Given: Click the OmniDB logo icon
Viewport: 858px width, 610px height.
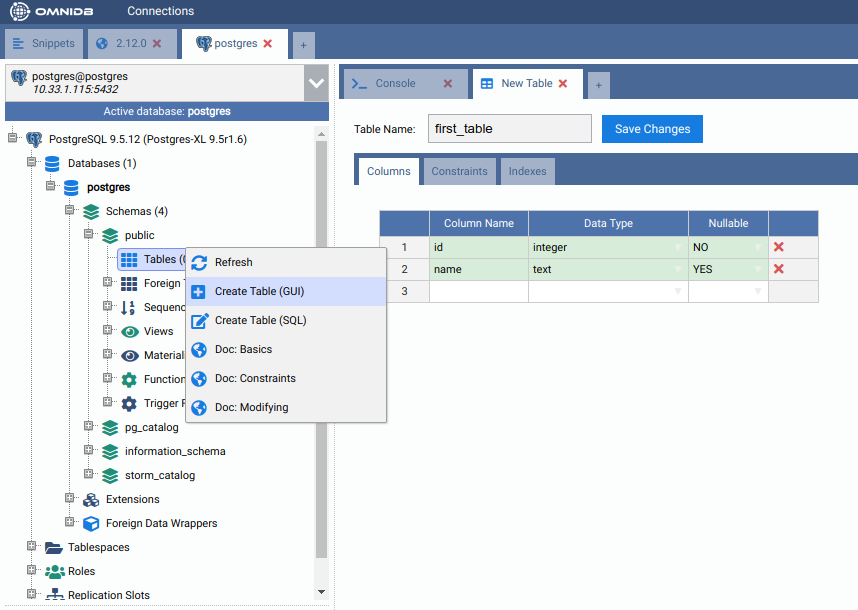Looking at the screenshot, I should (21, 11).
